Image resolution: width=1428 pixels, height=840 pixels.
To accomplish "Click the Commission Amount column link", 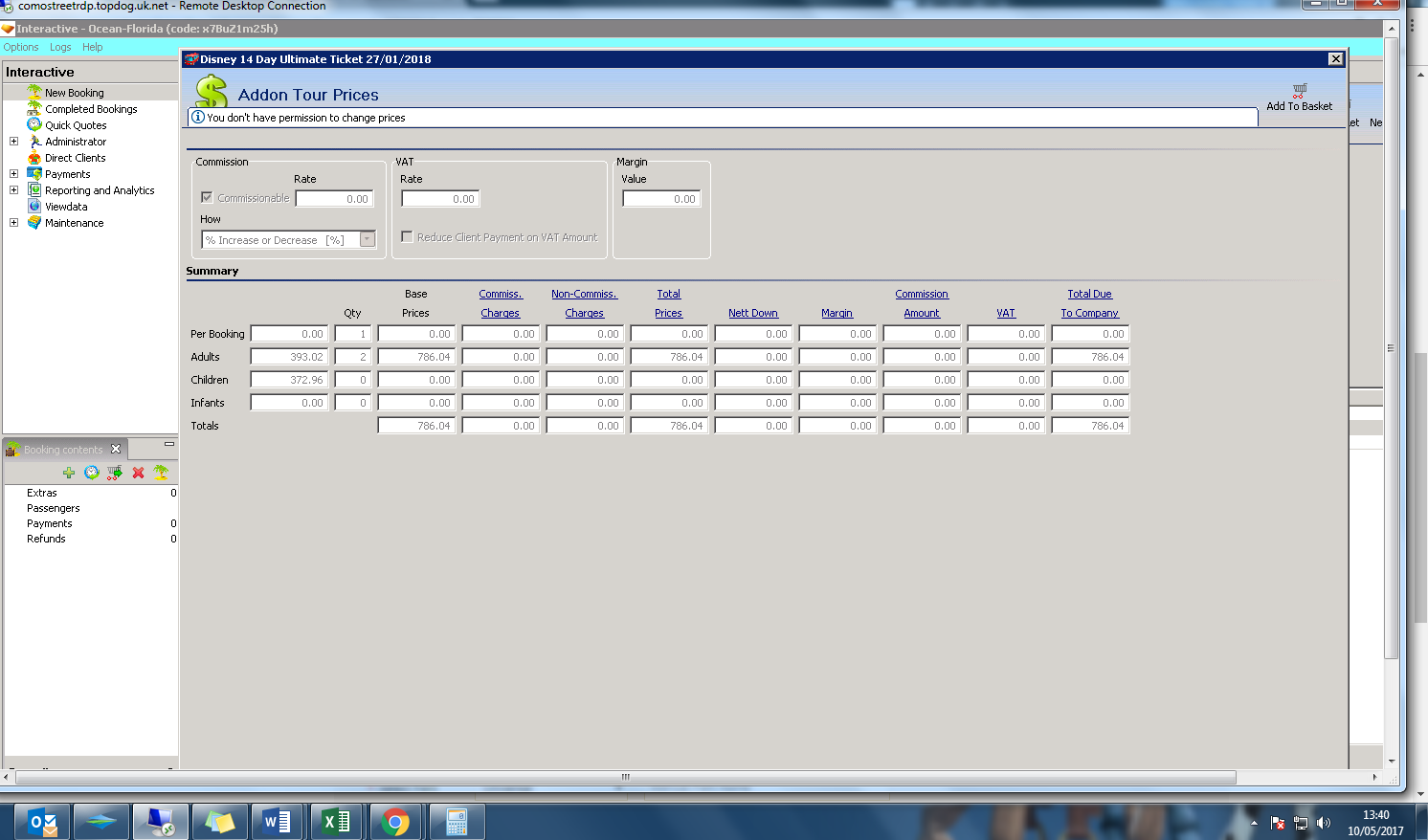I will tap(922, 303).
